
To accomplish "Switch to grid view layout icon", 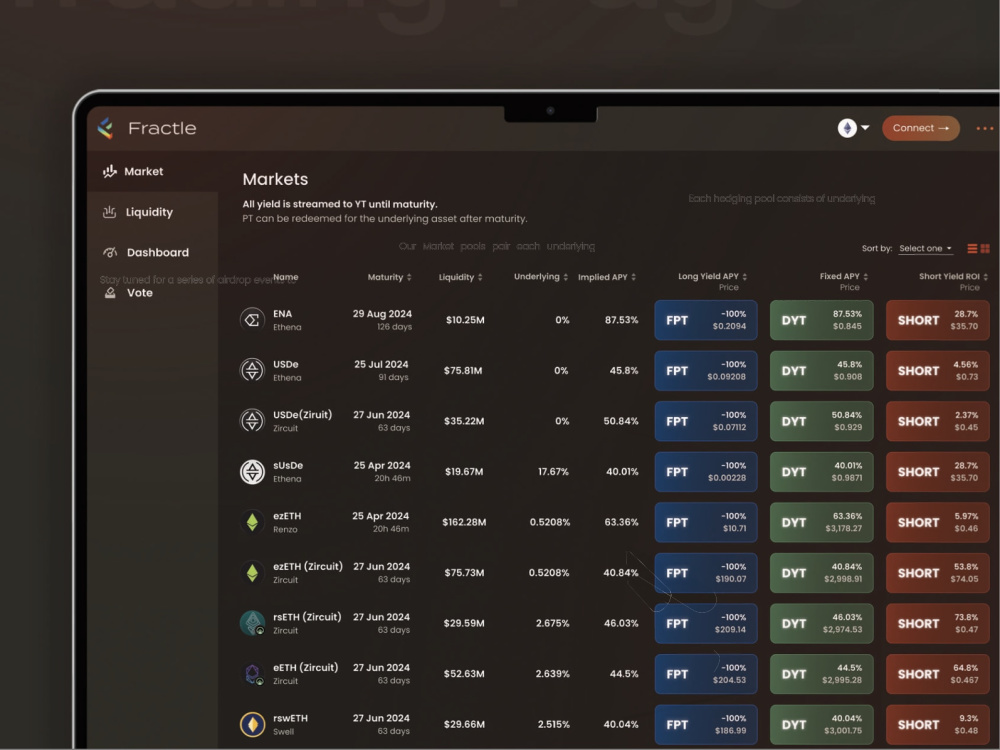I will (x=985, y=248).
